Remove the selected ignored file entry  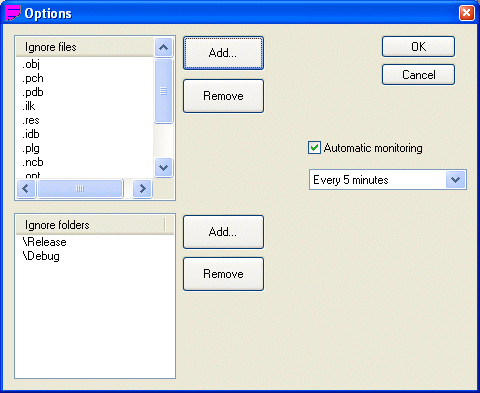click(223, 96)
